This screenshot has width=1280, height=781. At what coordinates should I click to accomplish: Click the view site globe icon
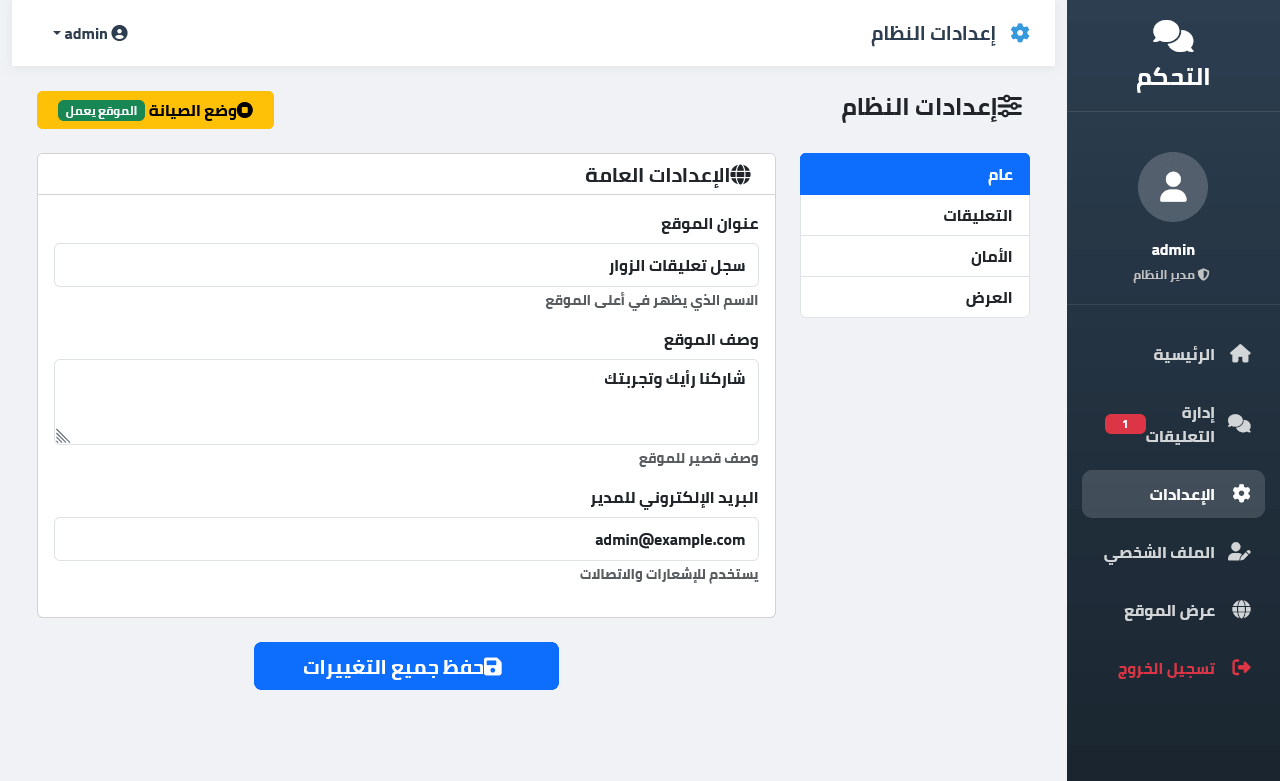(x=1241, y=610)
